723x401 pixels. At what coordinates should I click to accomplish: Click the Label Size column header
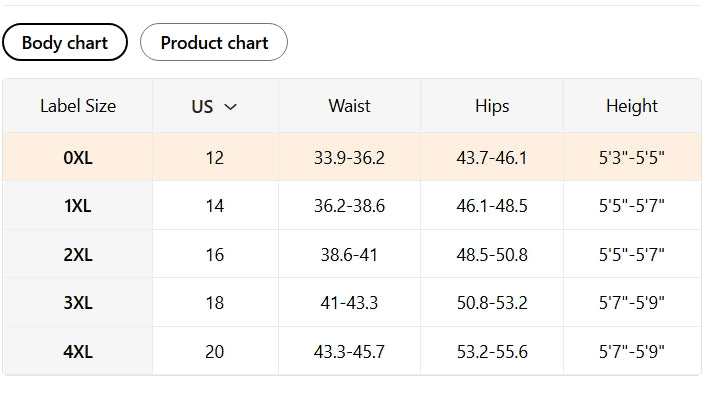pos(78,106)
